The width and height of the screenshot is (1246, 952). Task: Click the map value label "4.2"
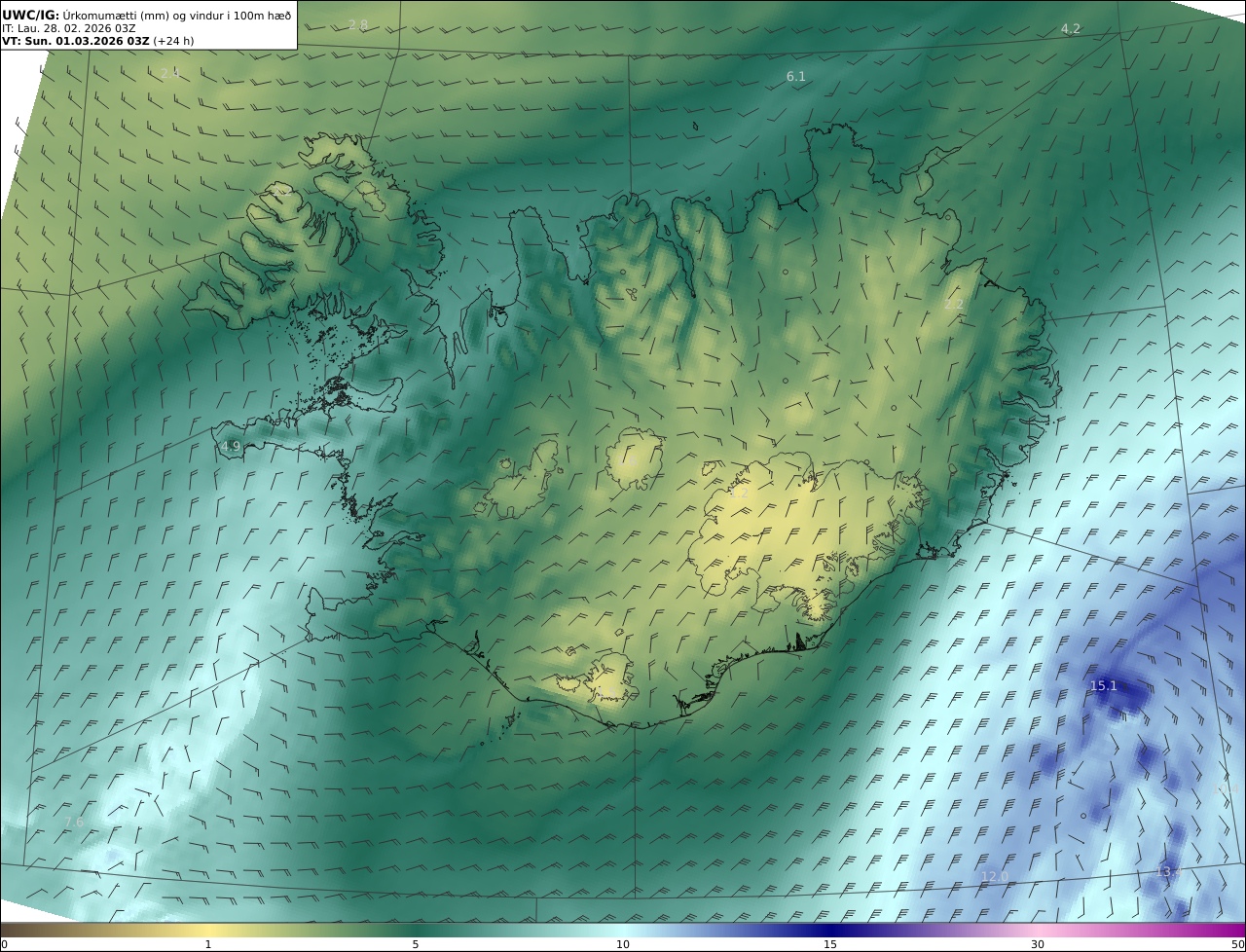1071,29
